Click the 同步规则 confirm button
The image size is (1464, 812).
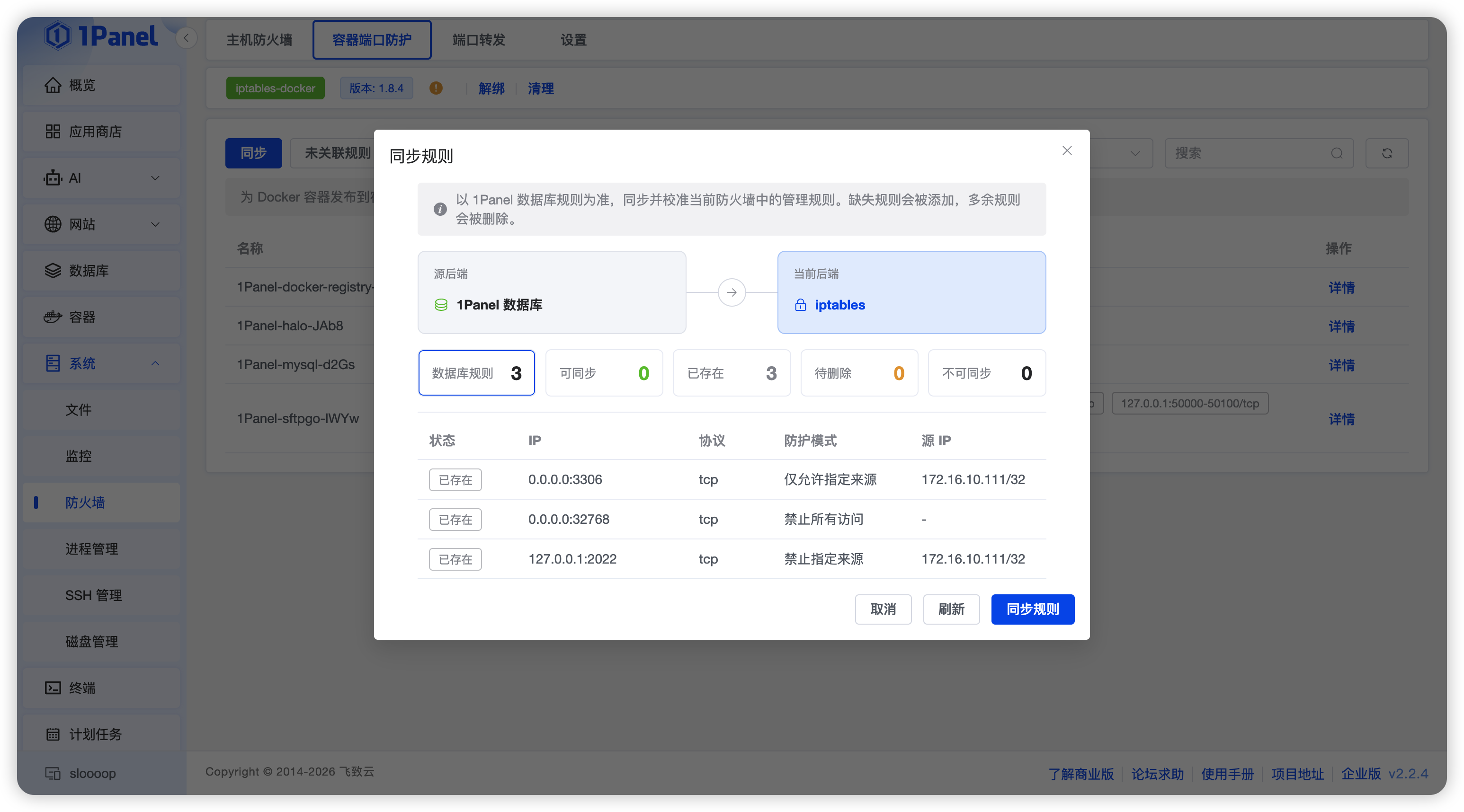1032,609
